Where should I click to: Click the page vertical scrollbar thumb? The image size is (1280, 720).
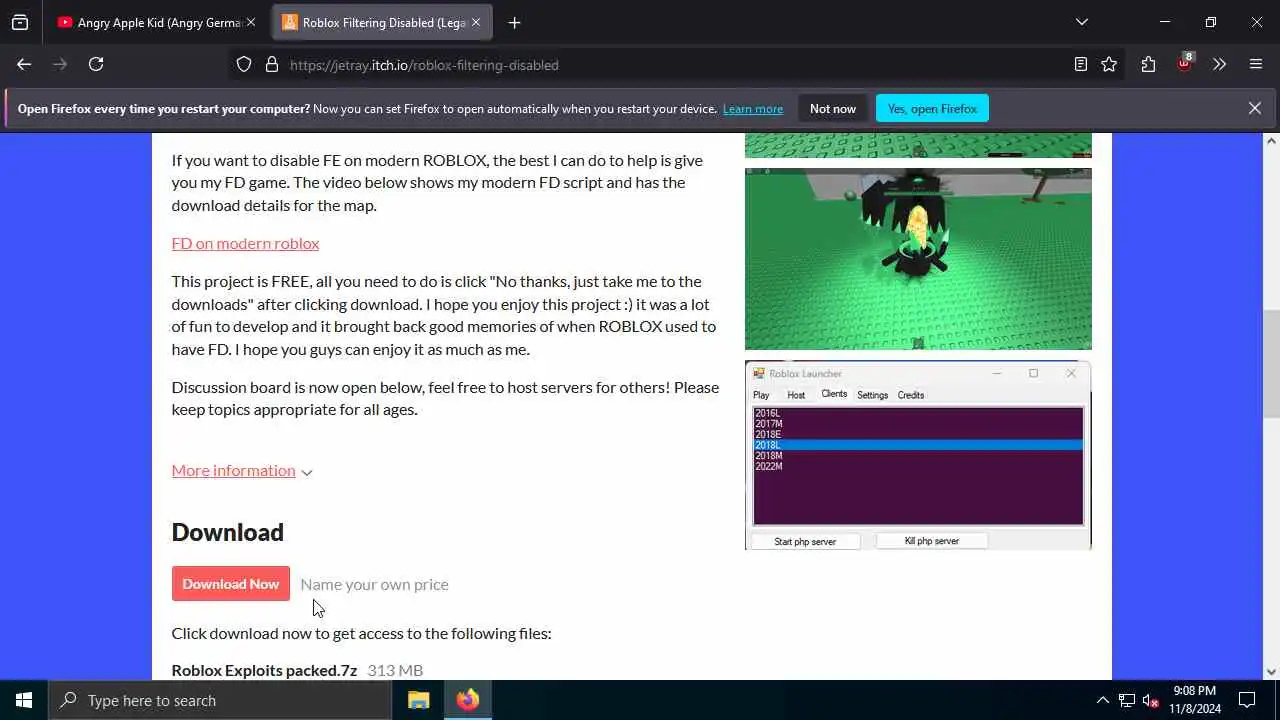1271,364
